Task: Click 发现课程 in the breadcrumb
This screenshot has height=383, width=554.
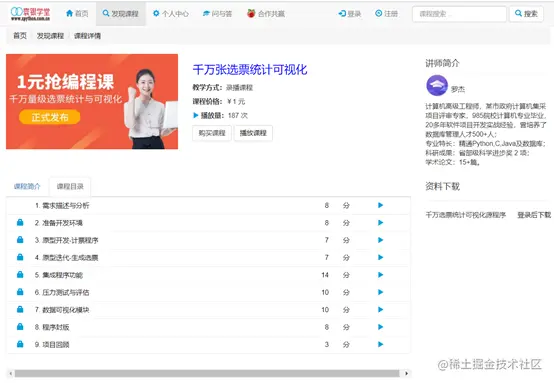Action: (50, 36)
